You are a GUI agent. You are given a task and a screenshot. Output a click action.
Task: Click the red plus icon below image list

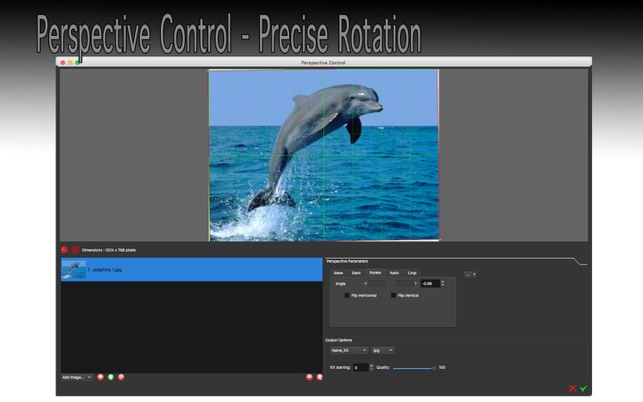pos(100,377)
